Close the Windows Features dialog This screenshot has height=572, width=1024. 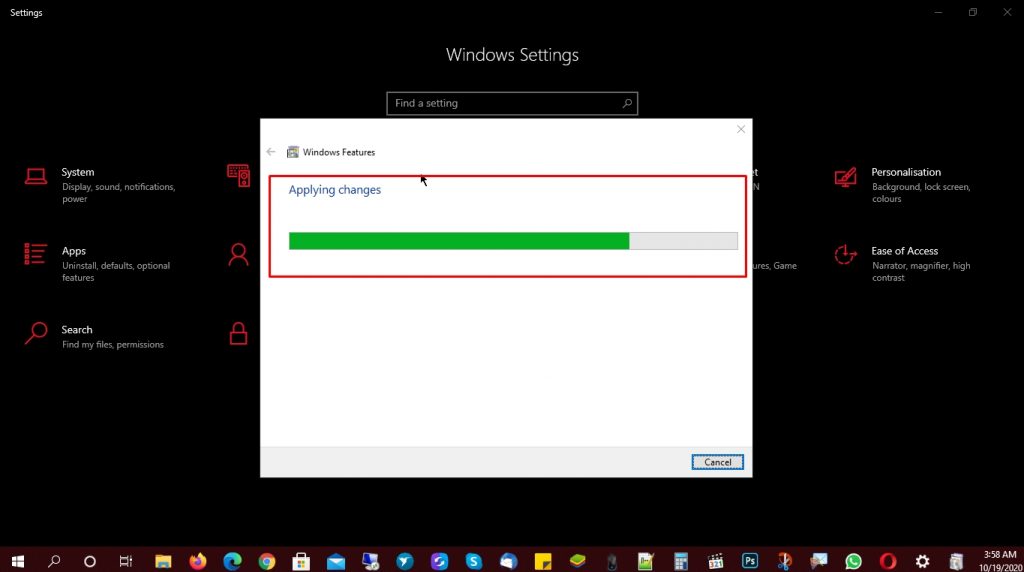[741, 129]
